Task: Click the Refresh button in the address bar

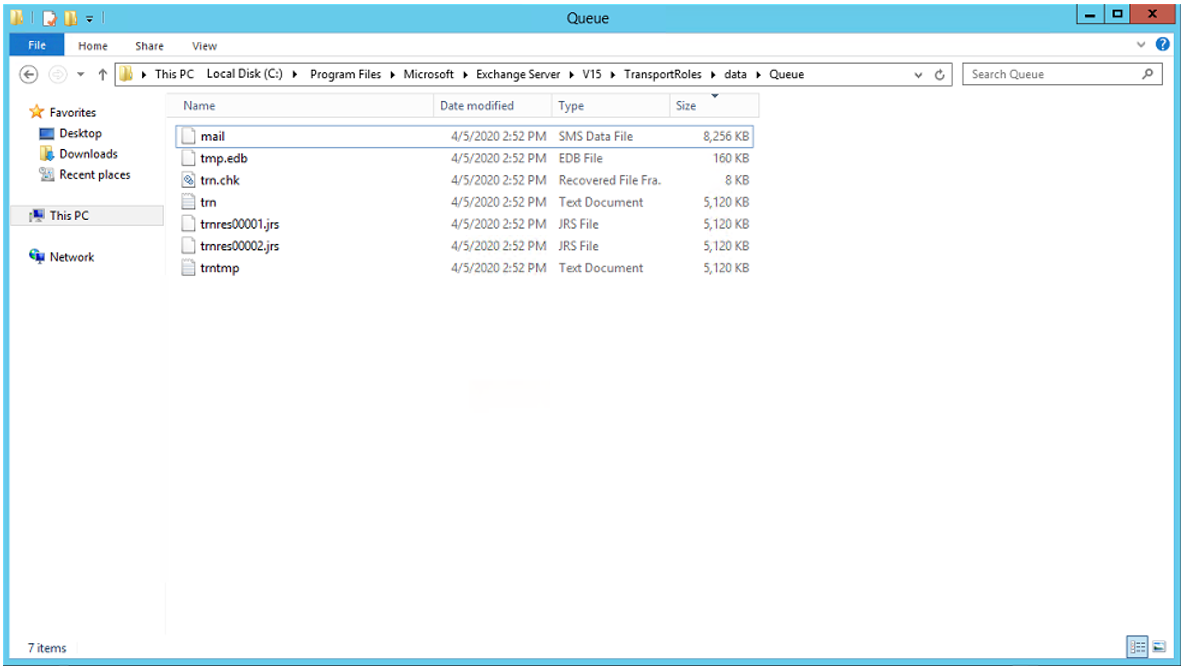Action: pyautogui.click(x=938, y=73)
